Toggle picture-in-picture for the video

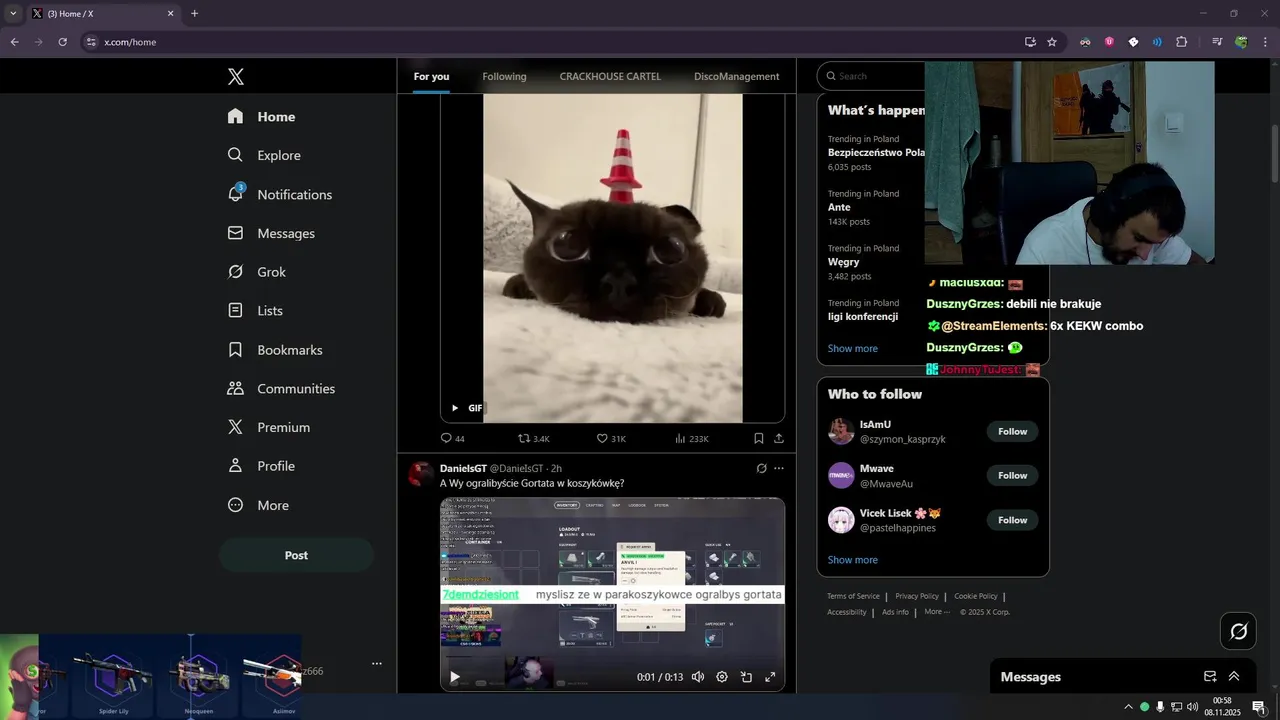(746, 677)
